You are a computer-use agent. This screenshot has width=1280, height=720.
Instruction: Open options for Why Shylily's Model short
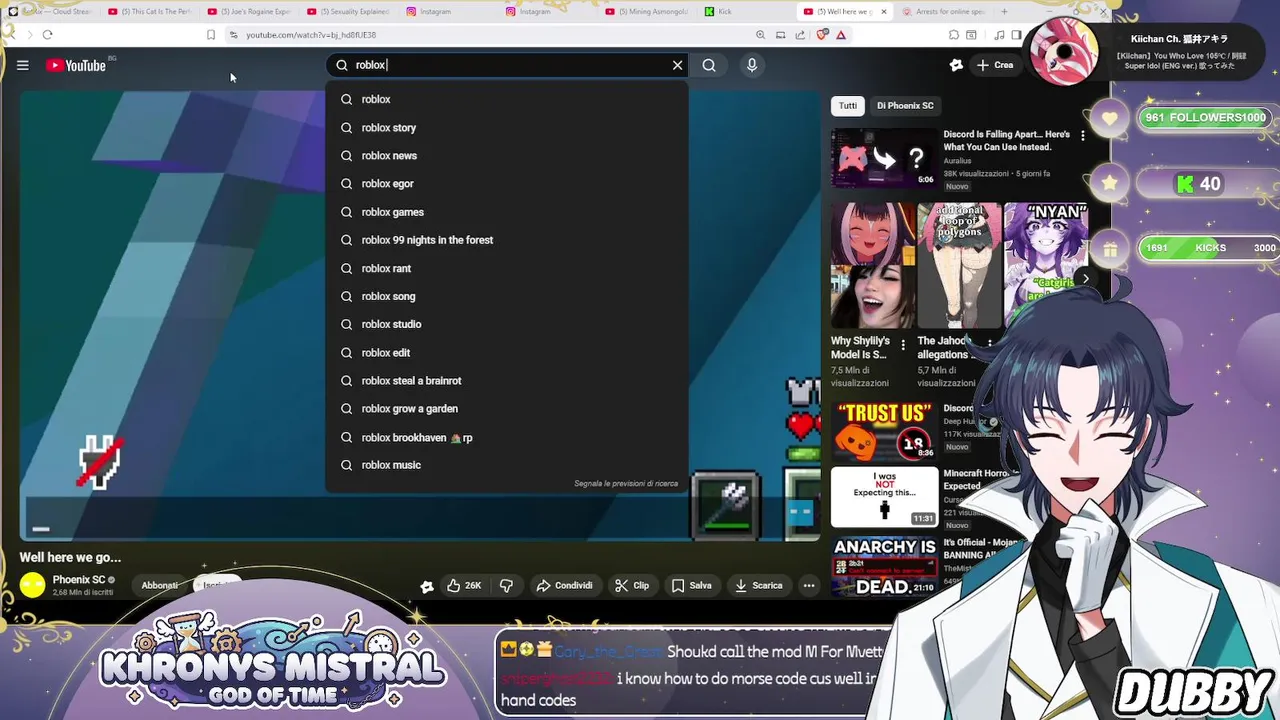(x=903, y=345)
